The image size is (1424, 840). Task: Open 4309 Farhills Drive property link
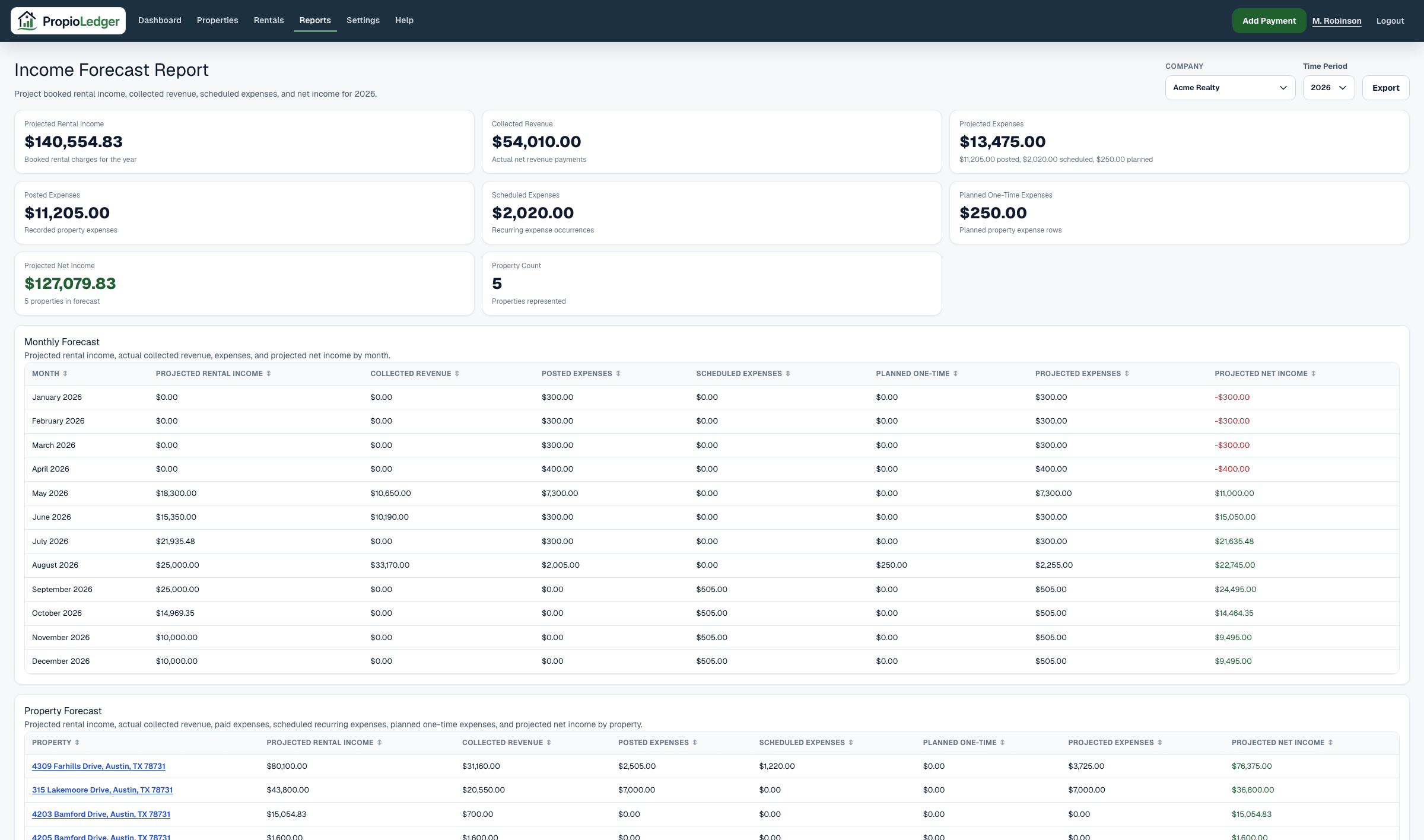click(98, 766)
